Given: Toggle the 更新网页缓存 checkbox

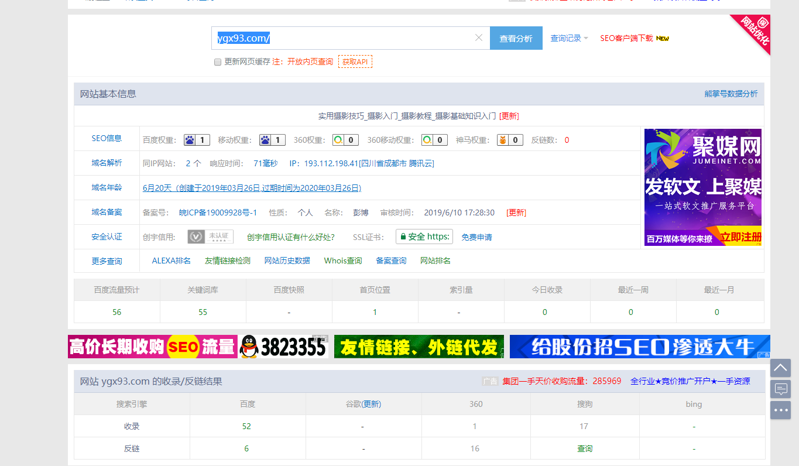Looking at the screenshot, I should [x=218, y=62].
